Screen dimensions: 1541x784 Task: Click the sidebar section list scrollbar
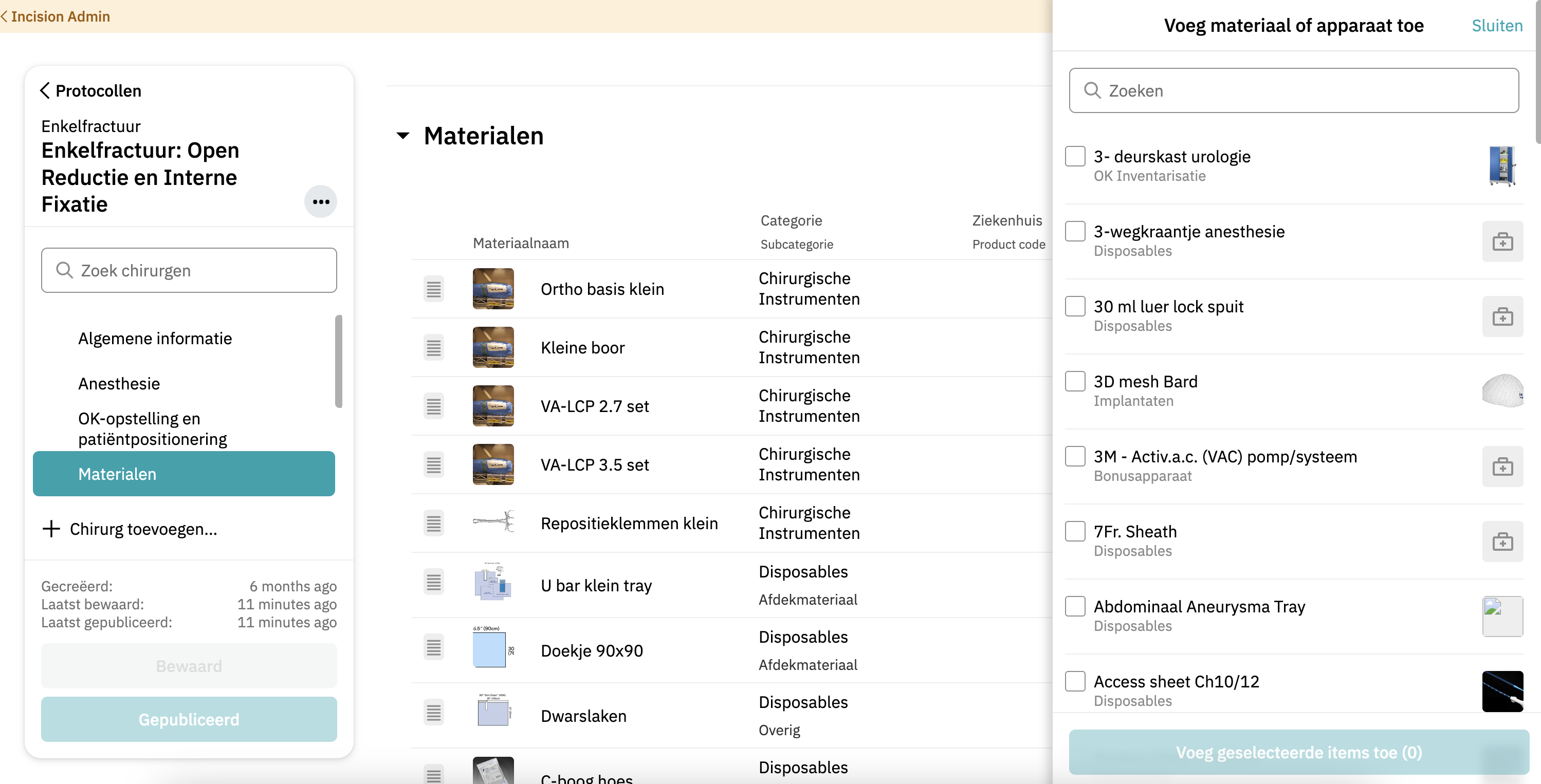[339, 361]
